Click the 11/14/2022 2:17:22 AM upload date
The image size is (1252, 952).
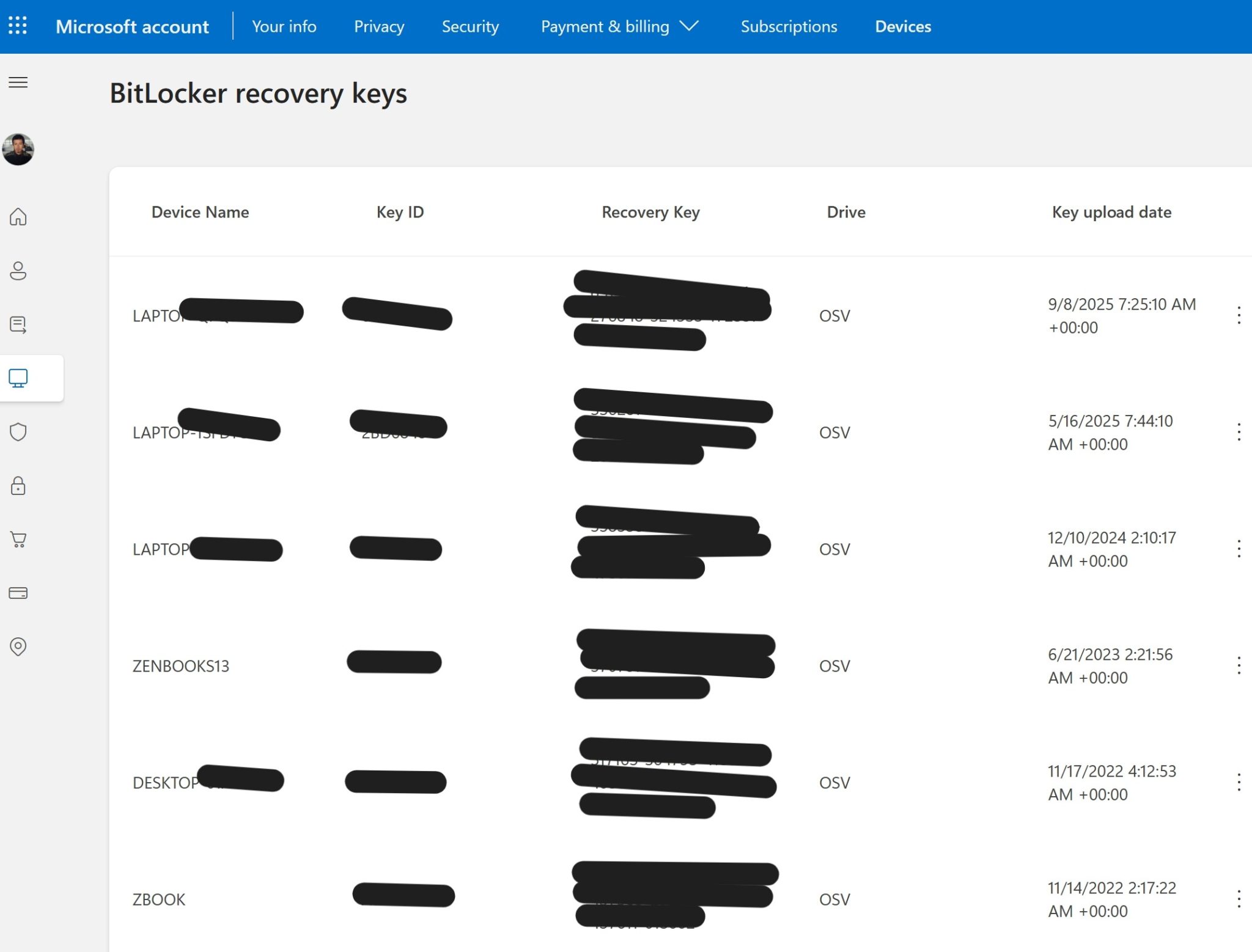click(1112, 899)
